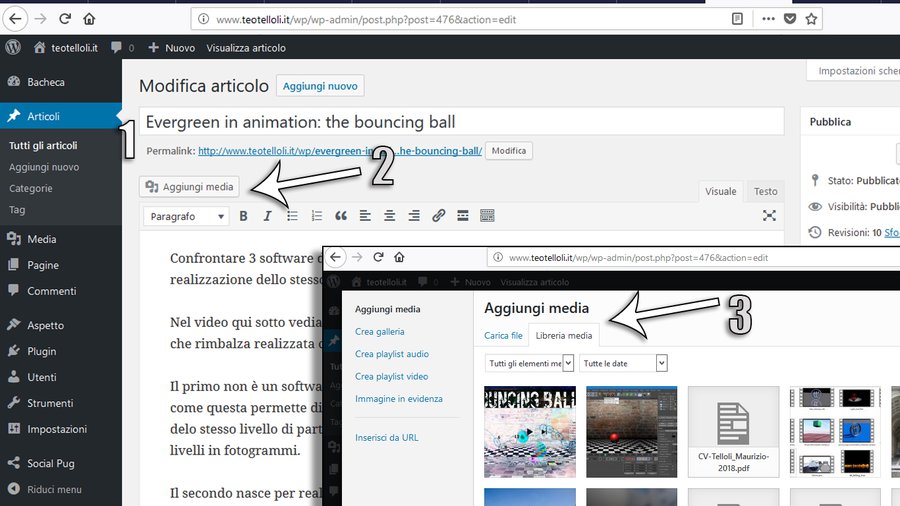Bookmark this page with the star icon
The image size is (900, 506).
pyautogui.click(x=812, y=19)
